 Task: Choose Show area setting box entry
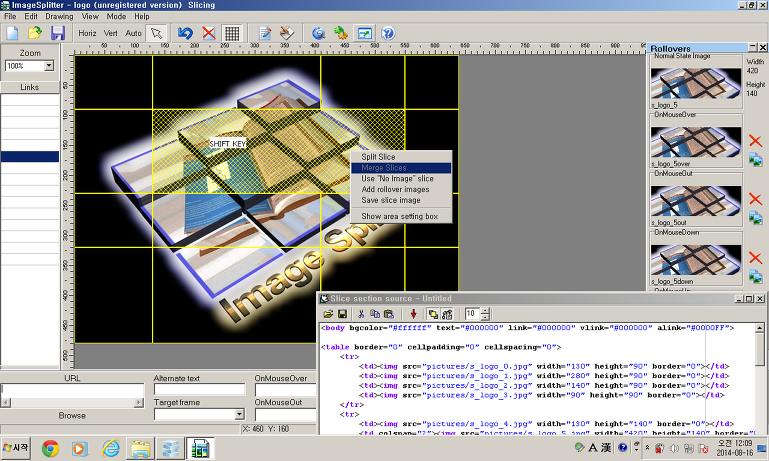tap(401, 216)
